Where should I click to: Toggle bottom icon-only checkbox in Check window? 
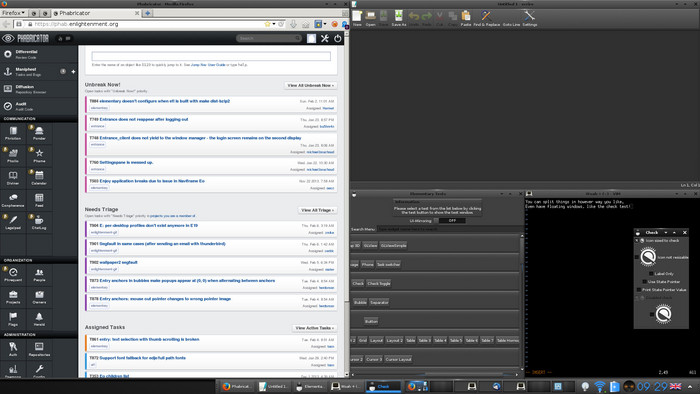652,314
